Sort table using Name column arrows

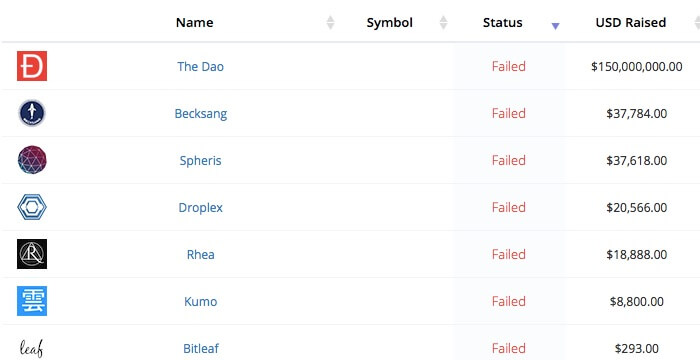click(330, 22)
